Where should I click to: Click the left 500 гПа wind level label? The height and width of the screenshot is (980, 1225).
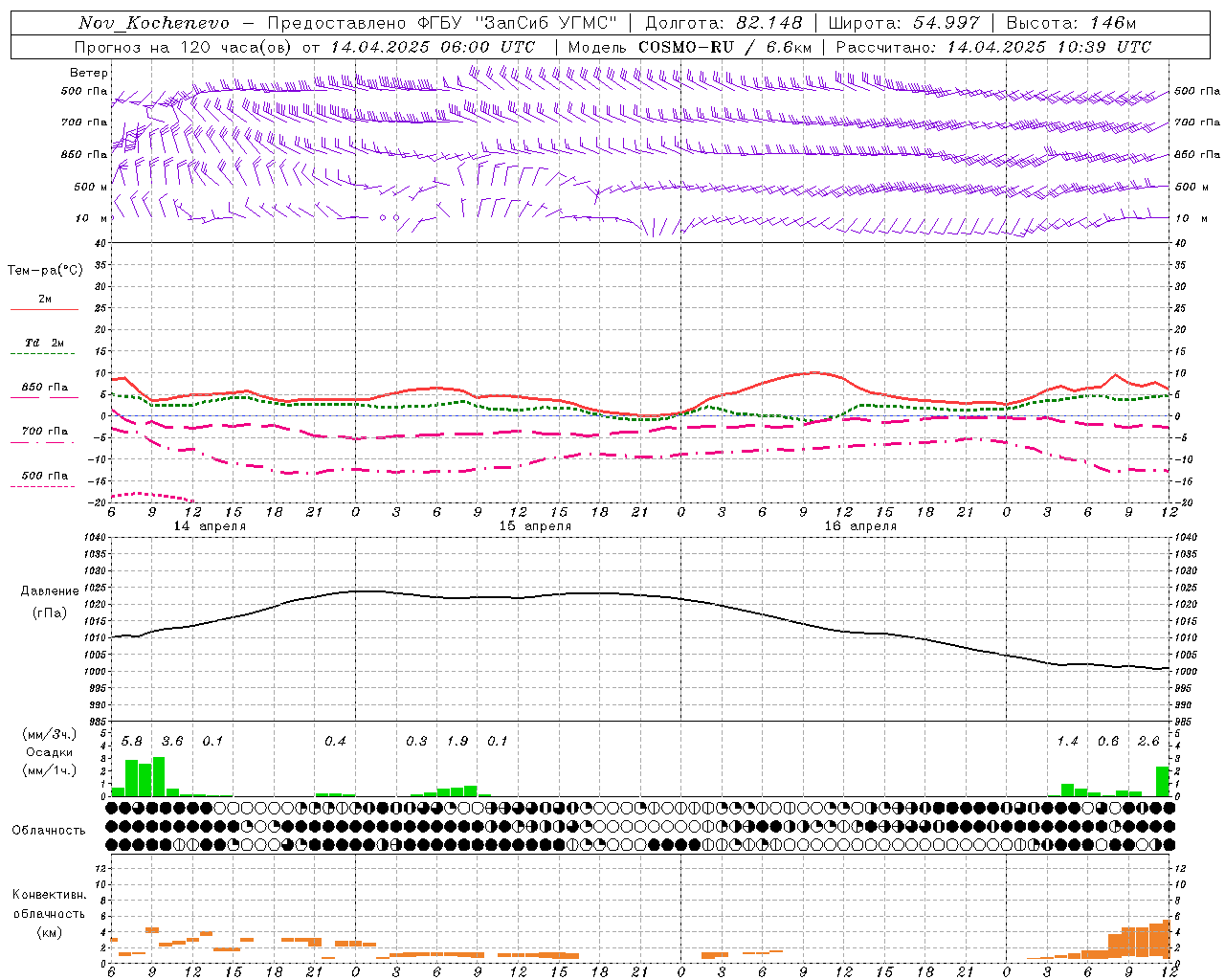tap(83, 92)
